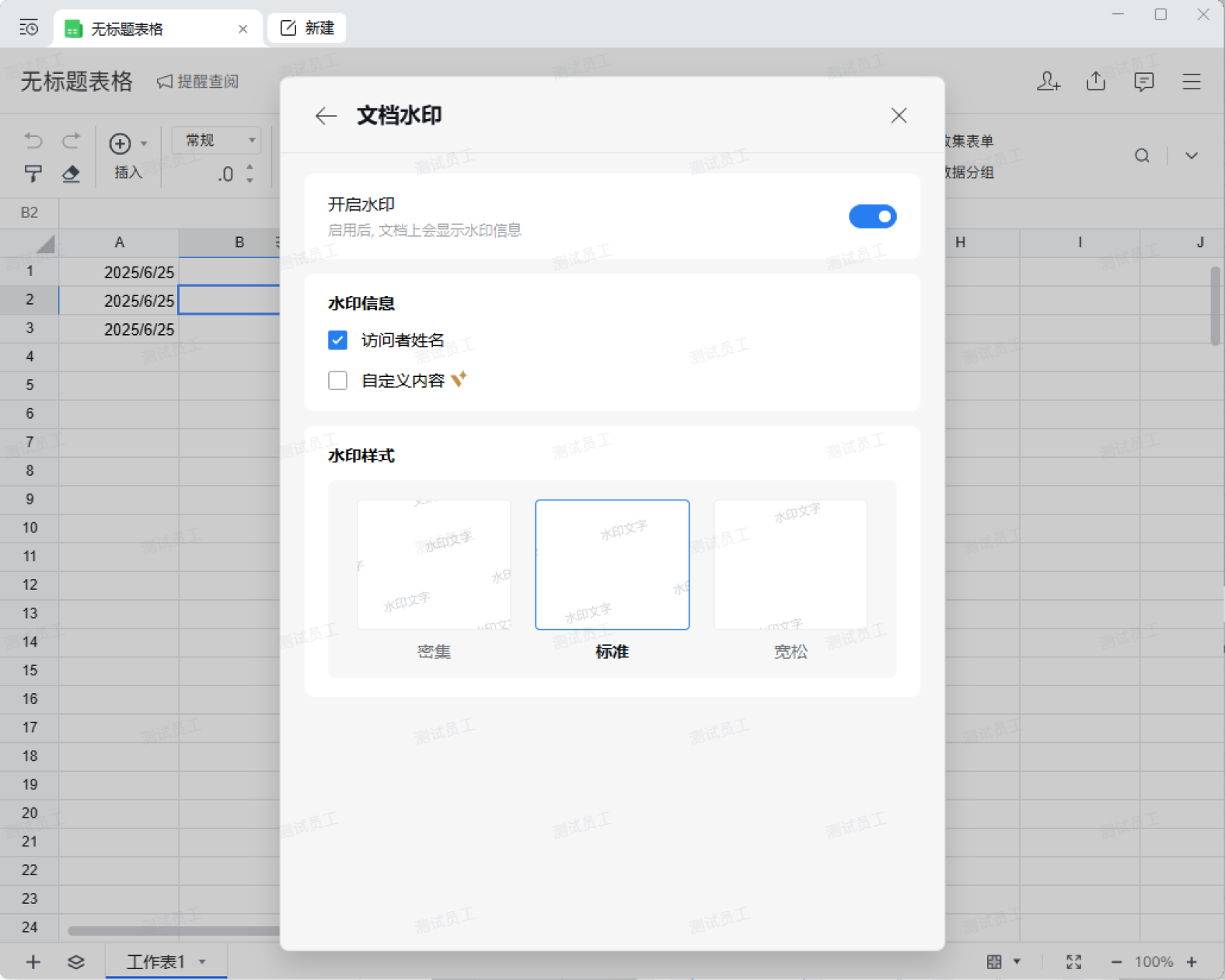This screenshot has height=980, width=1225.
Task: Open the comments icon in header
Action: [x=1143, y=82]
